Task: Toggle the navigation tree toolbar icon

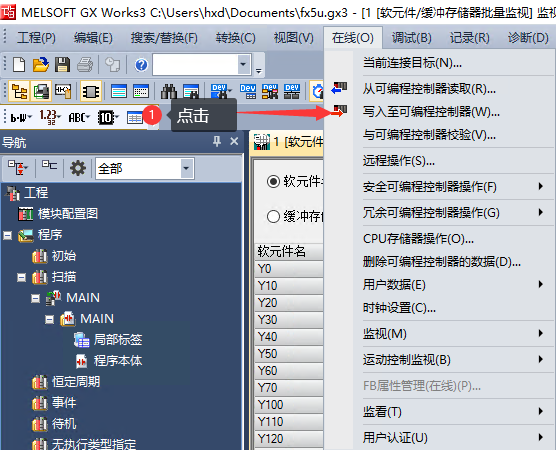Action: 19,91
